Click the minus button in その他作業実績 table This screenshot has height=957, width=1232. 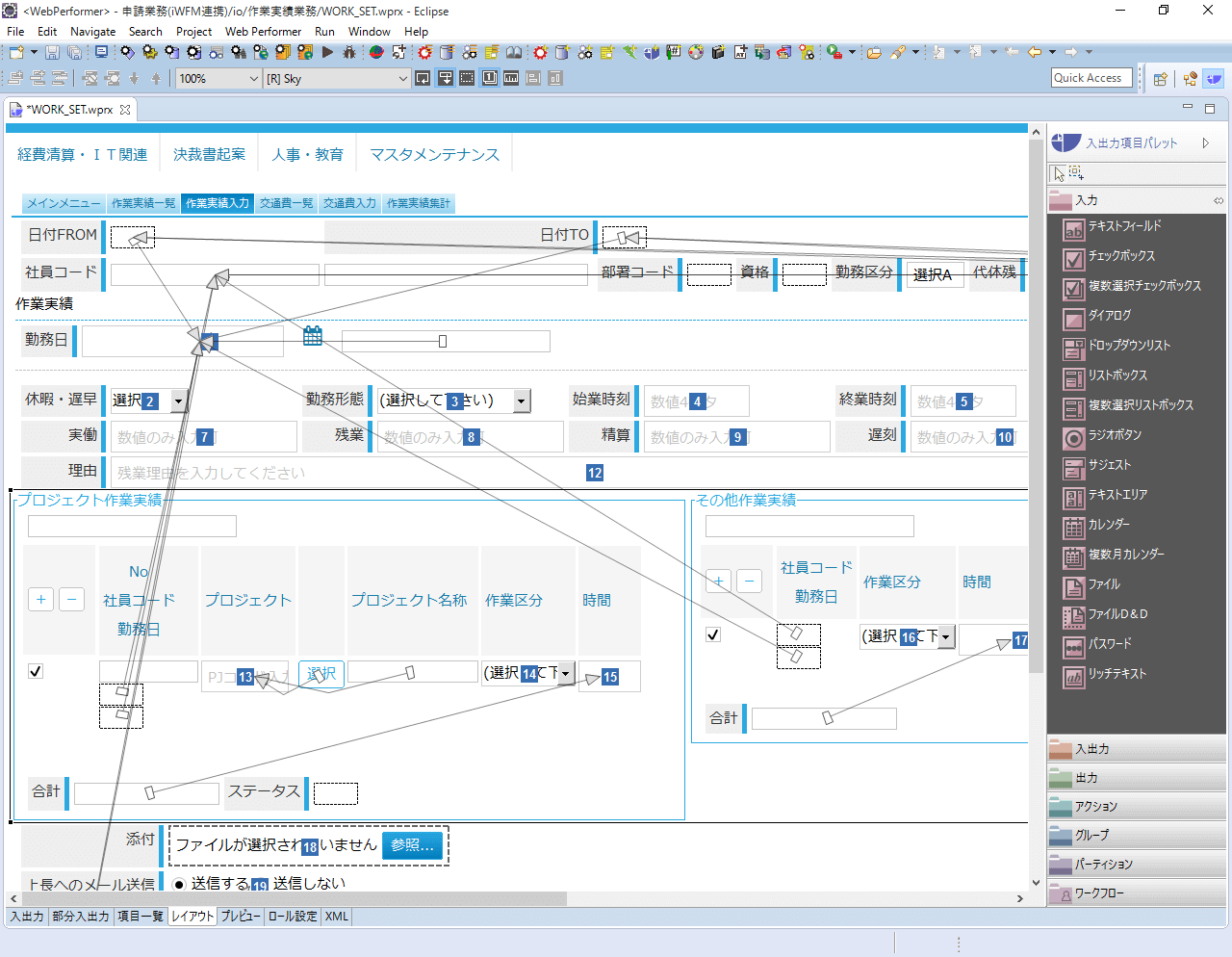(749, 581)
